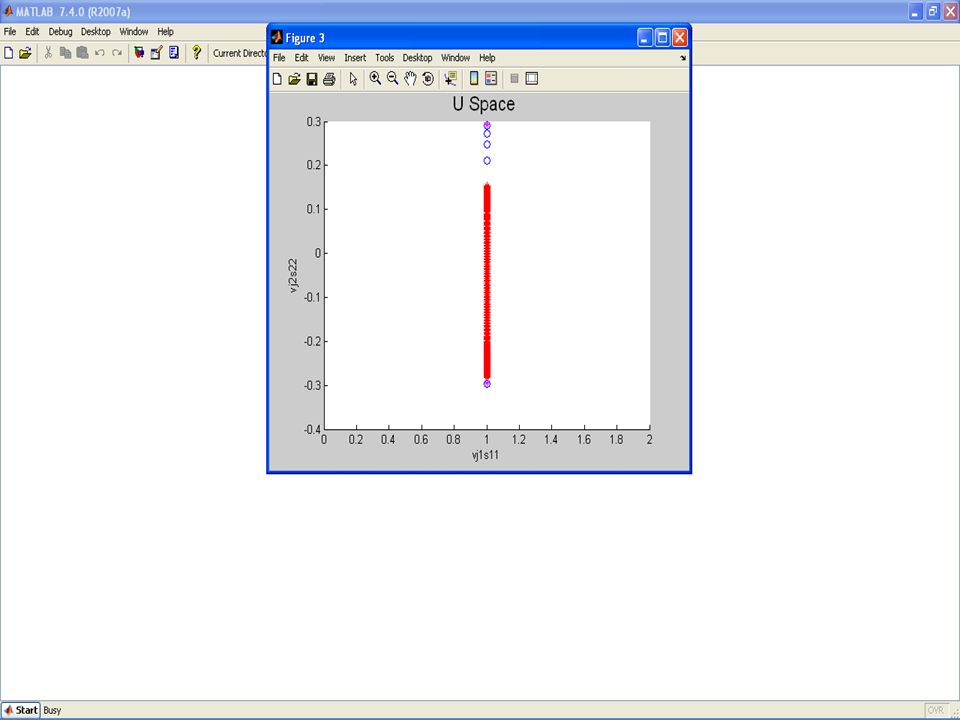Open GUIDE icon in MATLAB toolbar

click(x=156, y=53)
